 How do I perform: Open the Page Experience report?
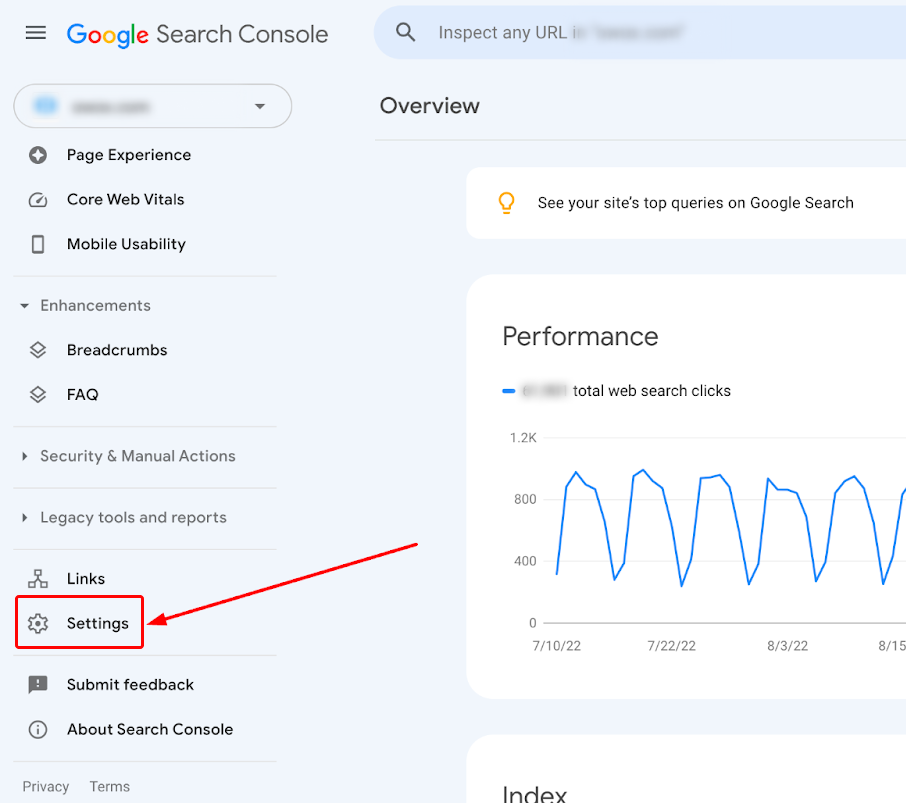(x=129, y=155)
